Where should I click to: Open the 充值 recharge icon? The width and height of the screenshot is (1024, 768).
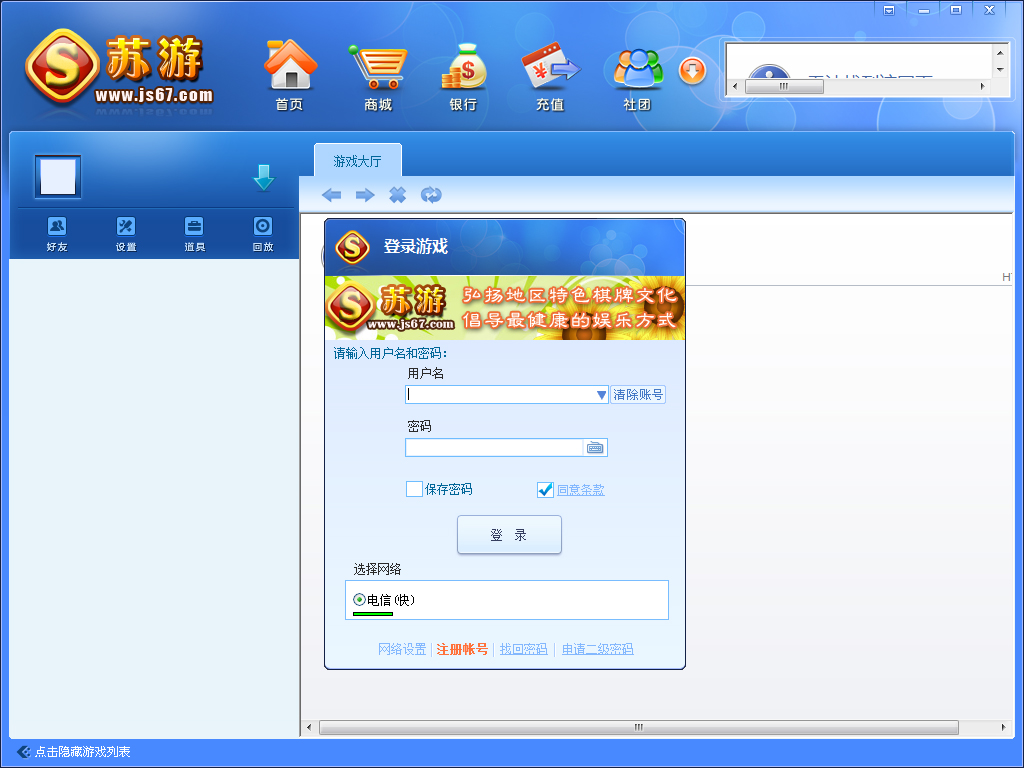click(550, 66)
